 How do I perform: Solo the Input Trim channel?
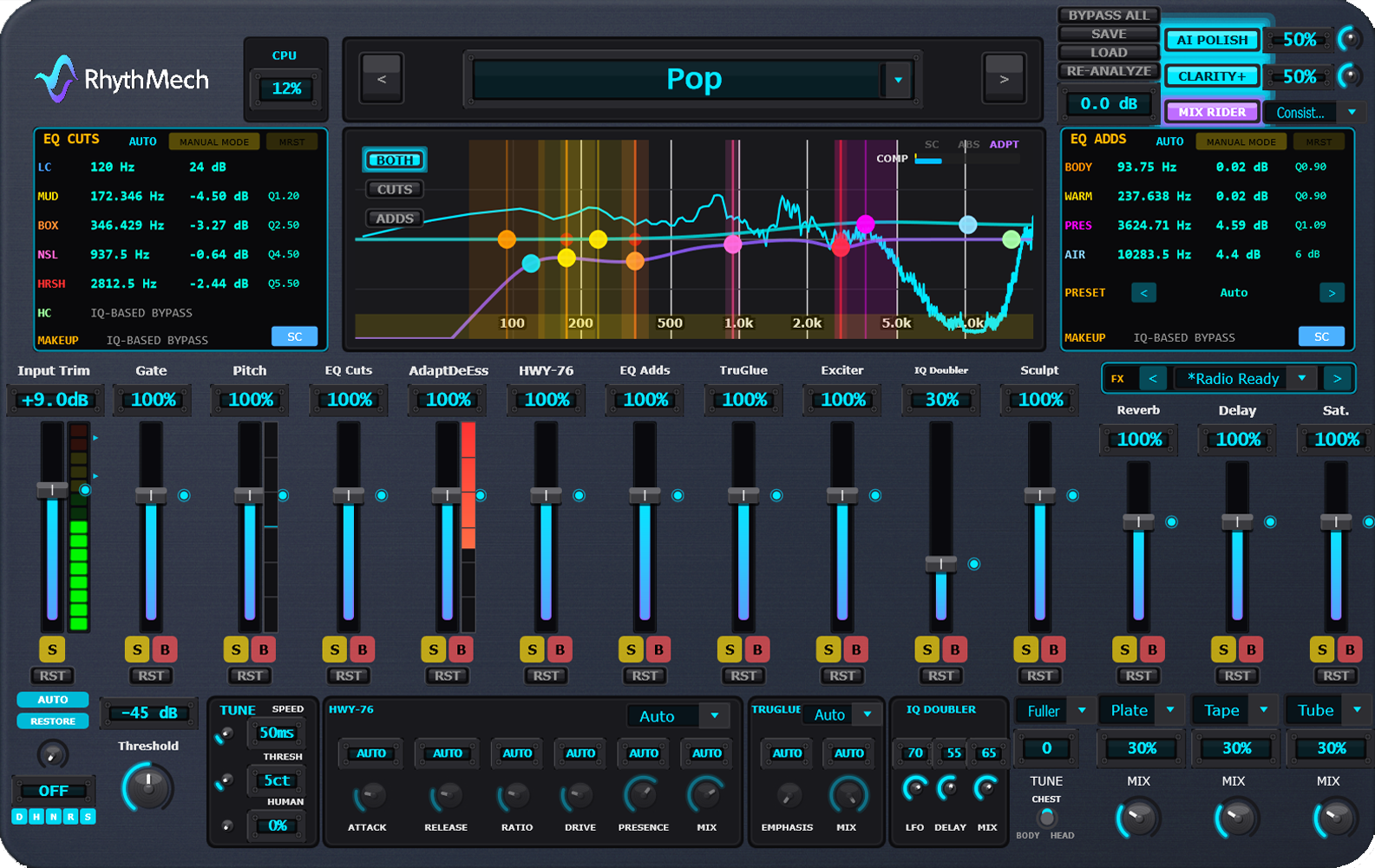point(52,649)
